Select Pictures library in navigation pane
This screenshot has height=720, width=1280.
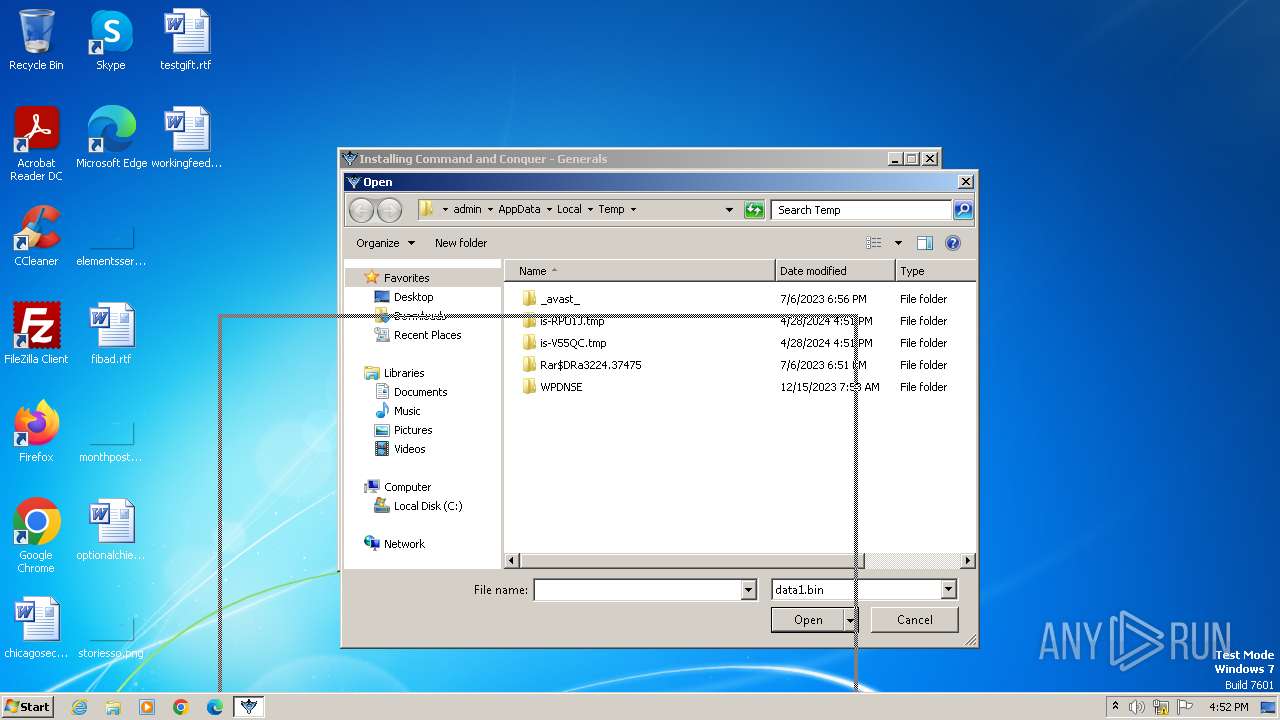[x=413, y=430]
